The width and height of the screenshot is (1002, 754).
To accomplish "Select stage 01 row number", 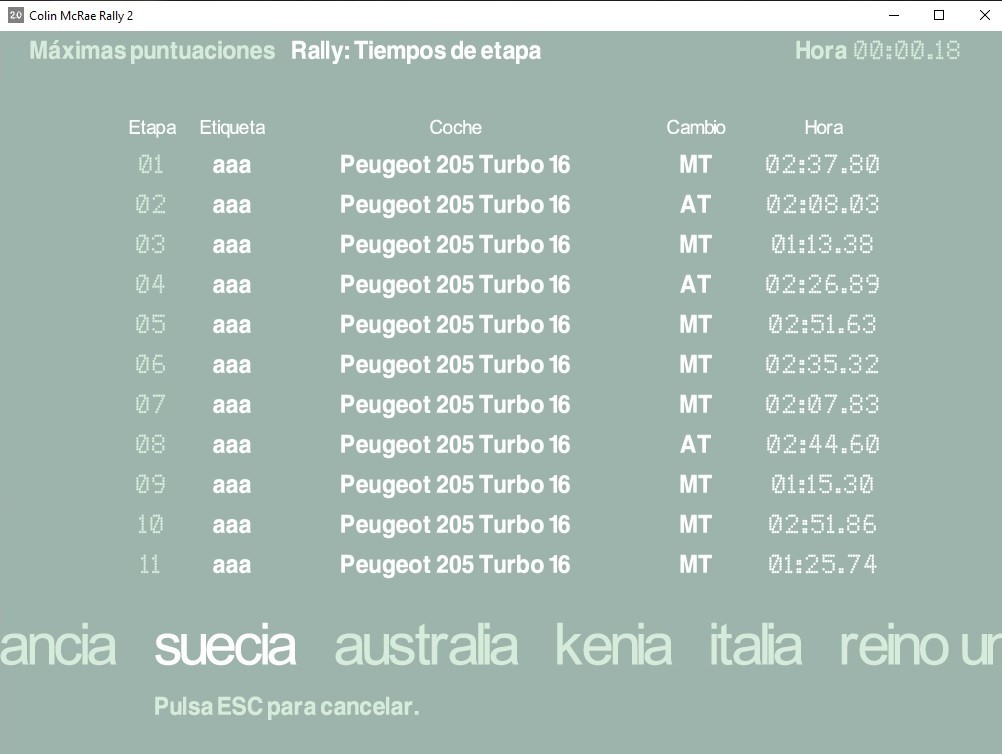I will [x=151, y=165].
